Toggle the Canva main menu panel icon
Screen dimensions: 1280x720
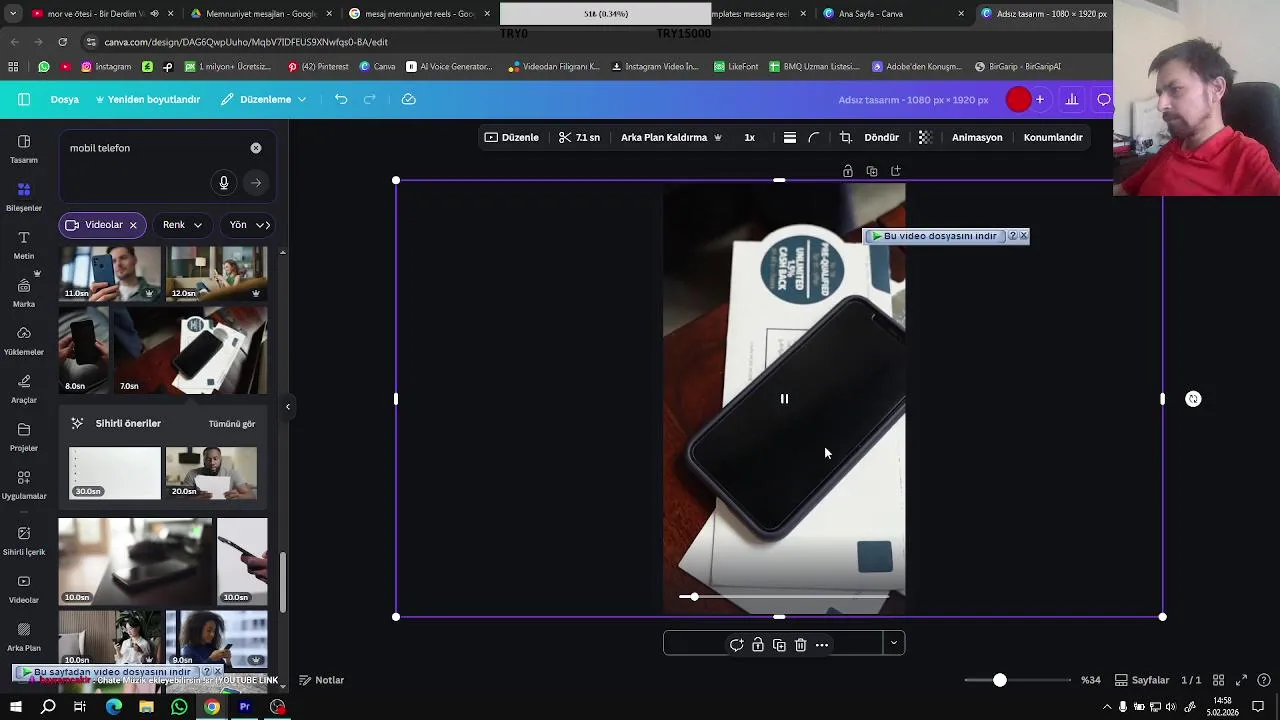[24, 99]
